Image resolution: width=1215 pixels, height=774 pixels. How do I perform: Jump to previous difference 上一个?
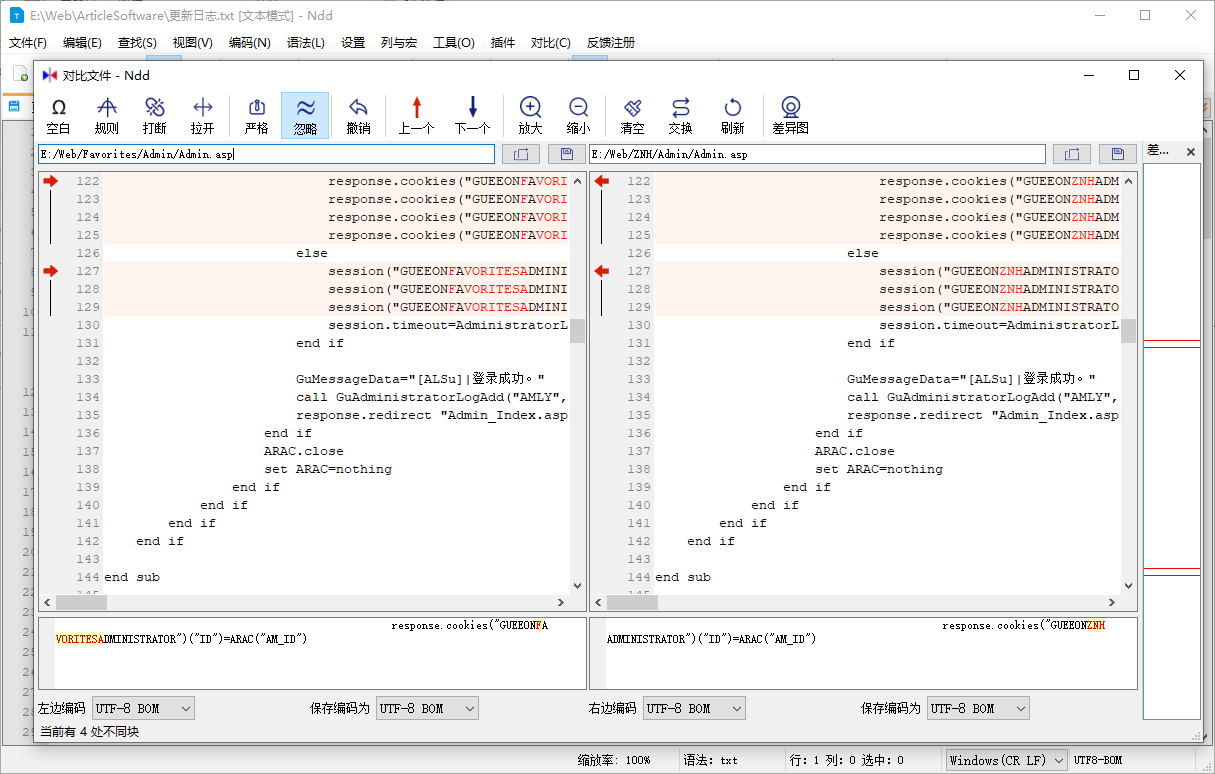[x=416, y=115]
